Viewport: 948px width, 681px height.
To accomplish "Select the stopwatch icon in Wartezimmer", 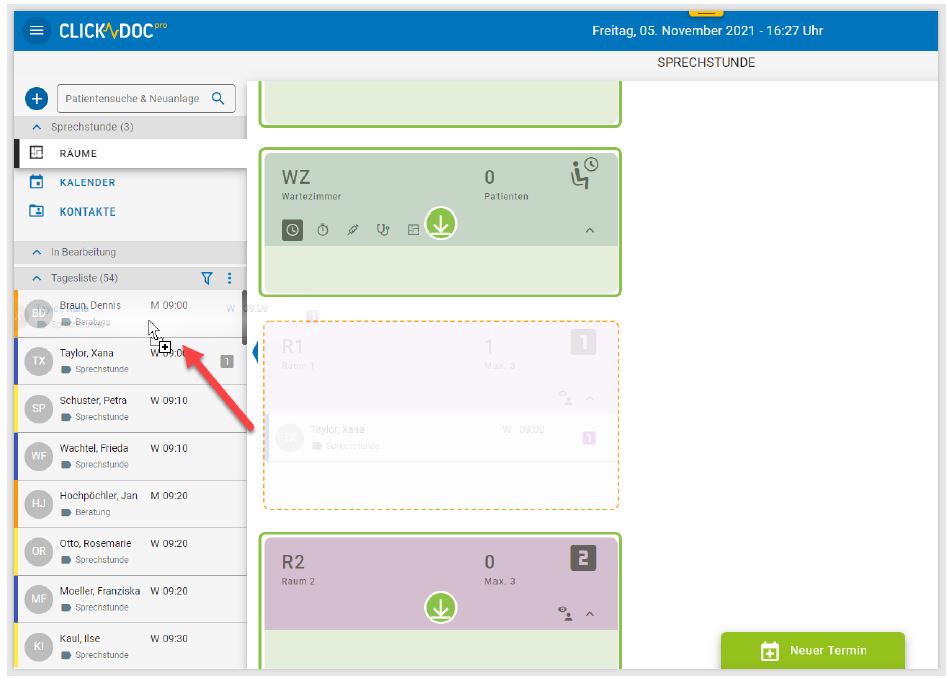I will [323, 230].
